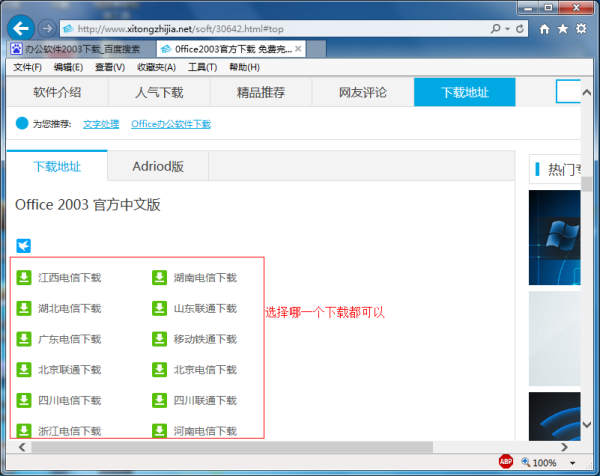Open favorites star icon
This screenshot has width=600, height=476.
(562, 29)
